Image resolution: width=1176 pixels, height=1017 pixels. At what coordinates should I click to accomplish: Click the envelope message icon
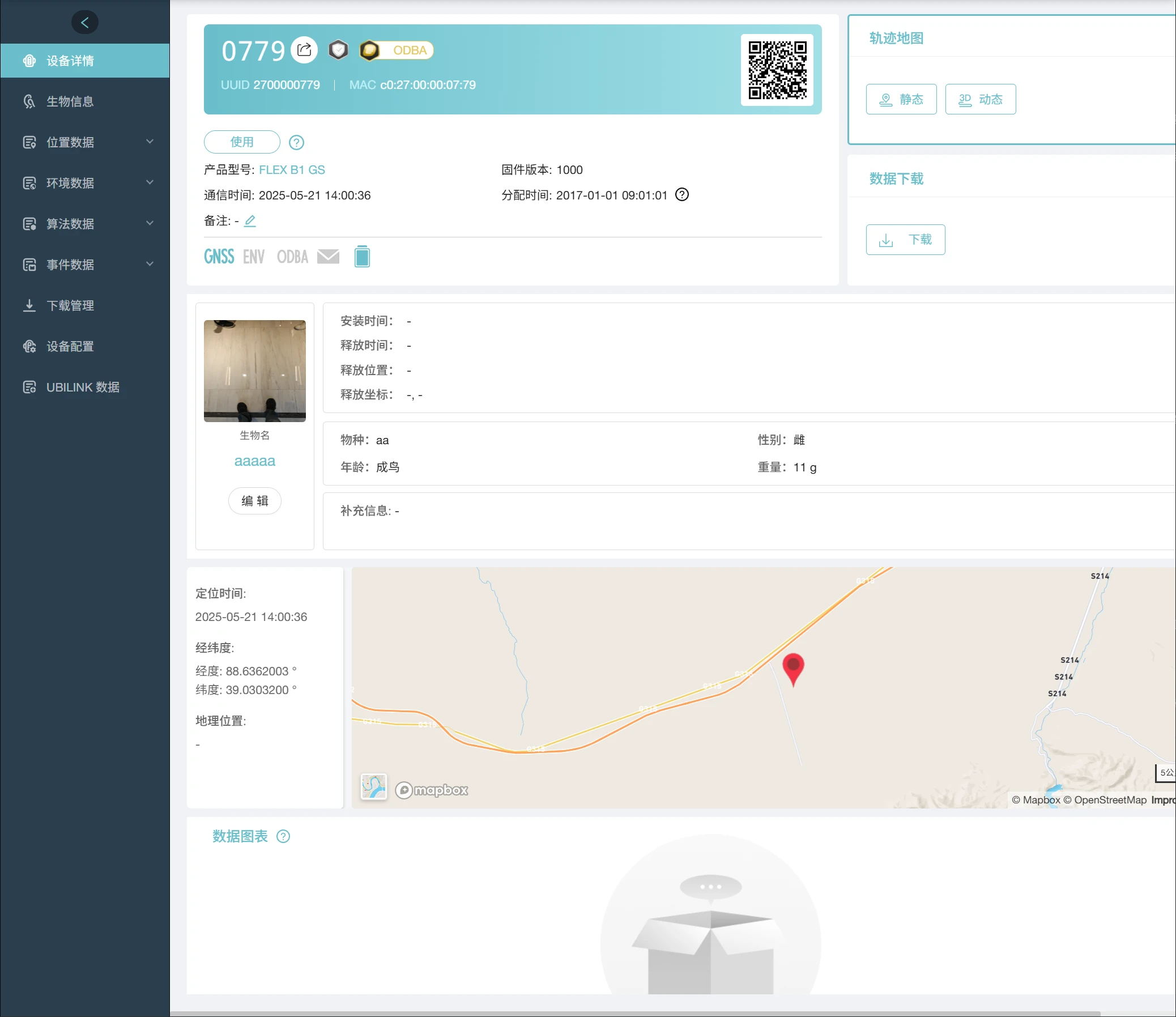pos(328,257)
